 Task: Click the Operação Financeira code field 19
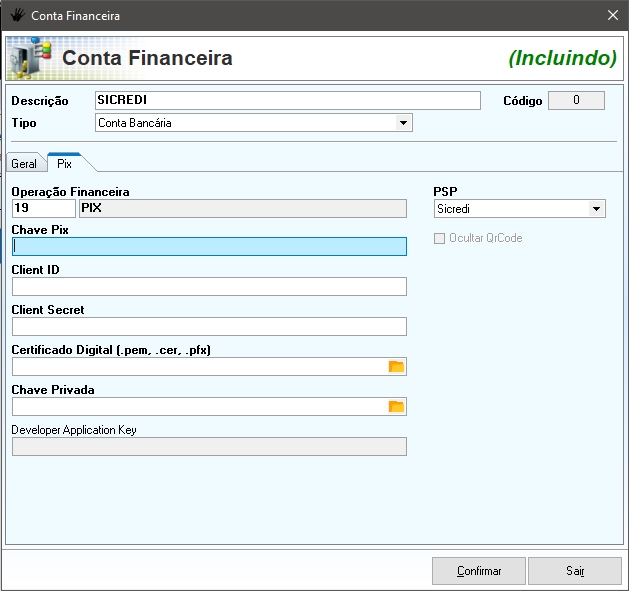44,209
